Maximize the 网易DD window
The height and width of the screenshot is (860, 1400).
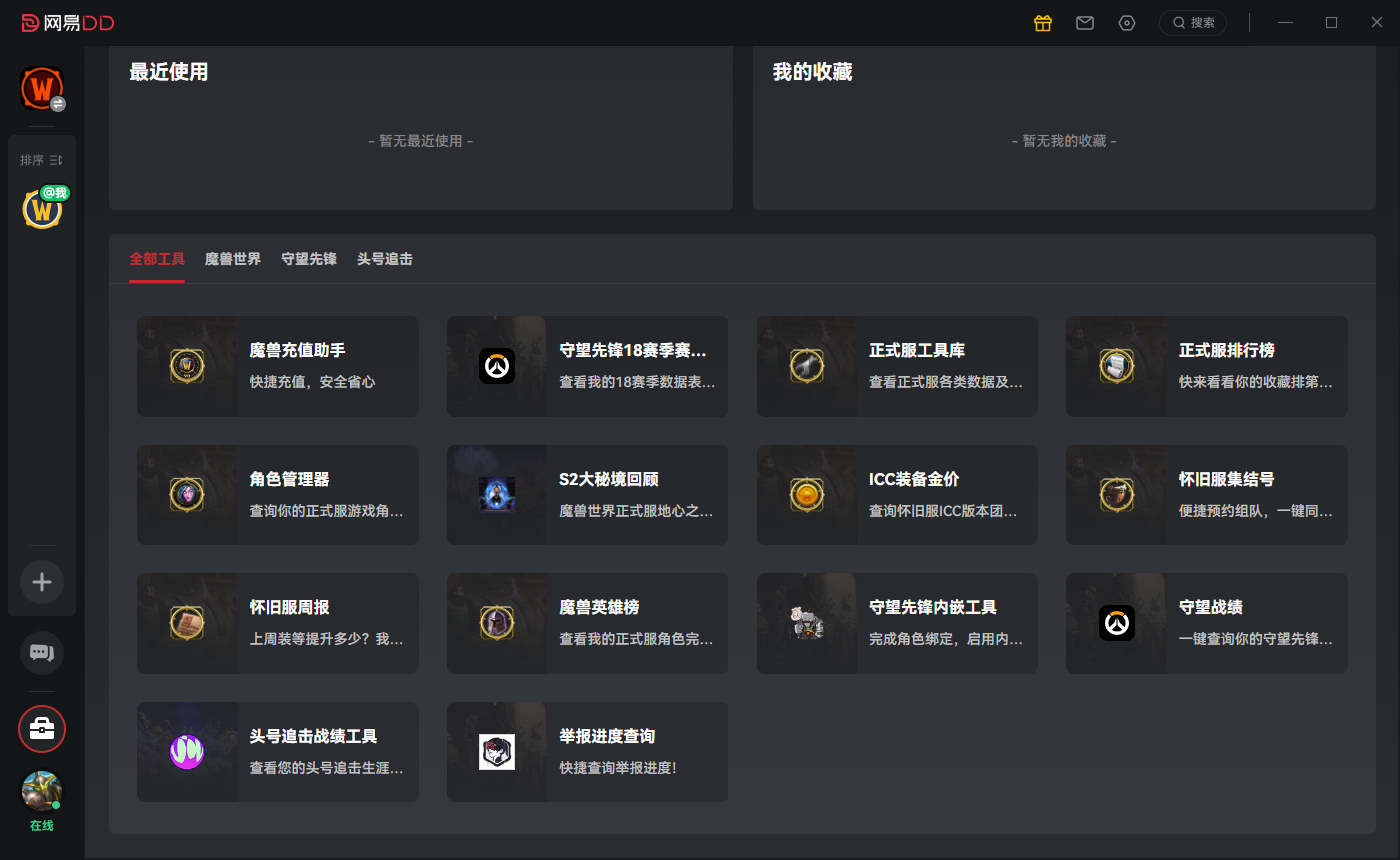pyautogui.click(x=1331, y=23)
